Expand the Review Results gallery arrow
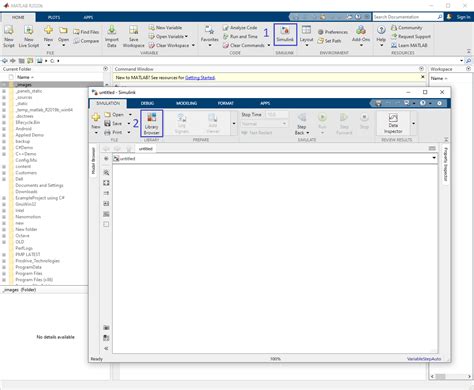The height and width of the screenshot is (390, 474). (413, 123)
